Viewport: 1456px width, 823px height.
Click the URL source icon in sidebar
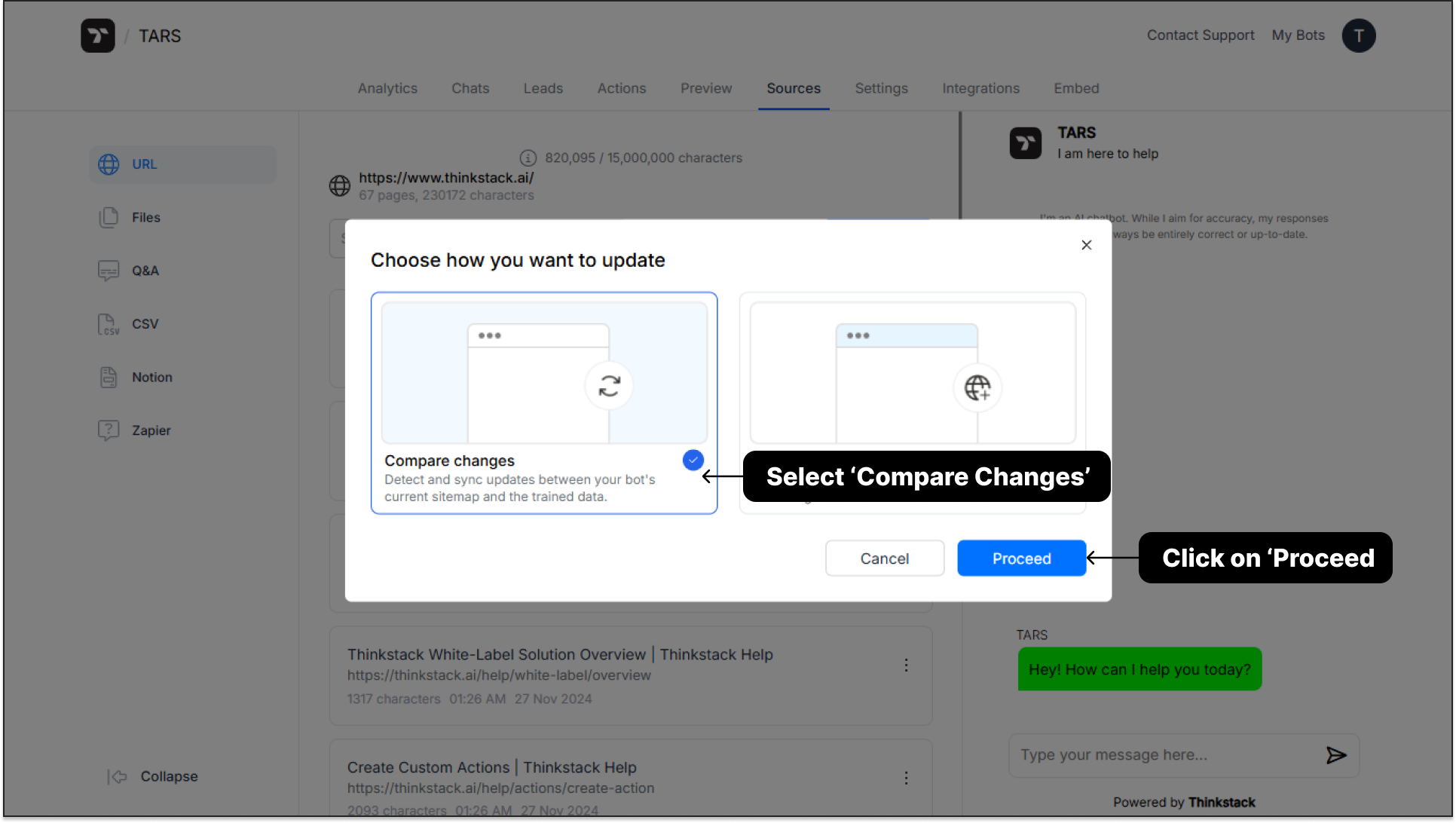[108, 164]
